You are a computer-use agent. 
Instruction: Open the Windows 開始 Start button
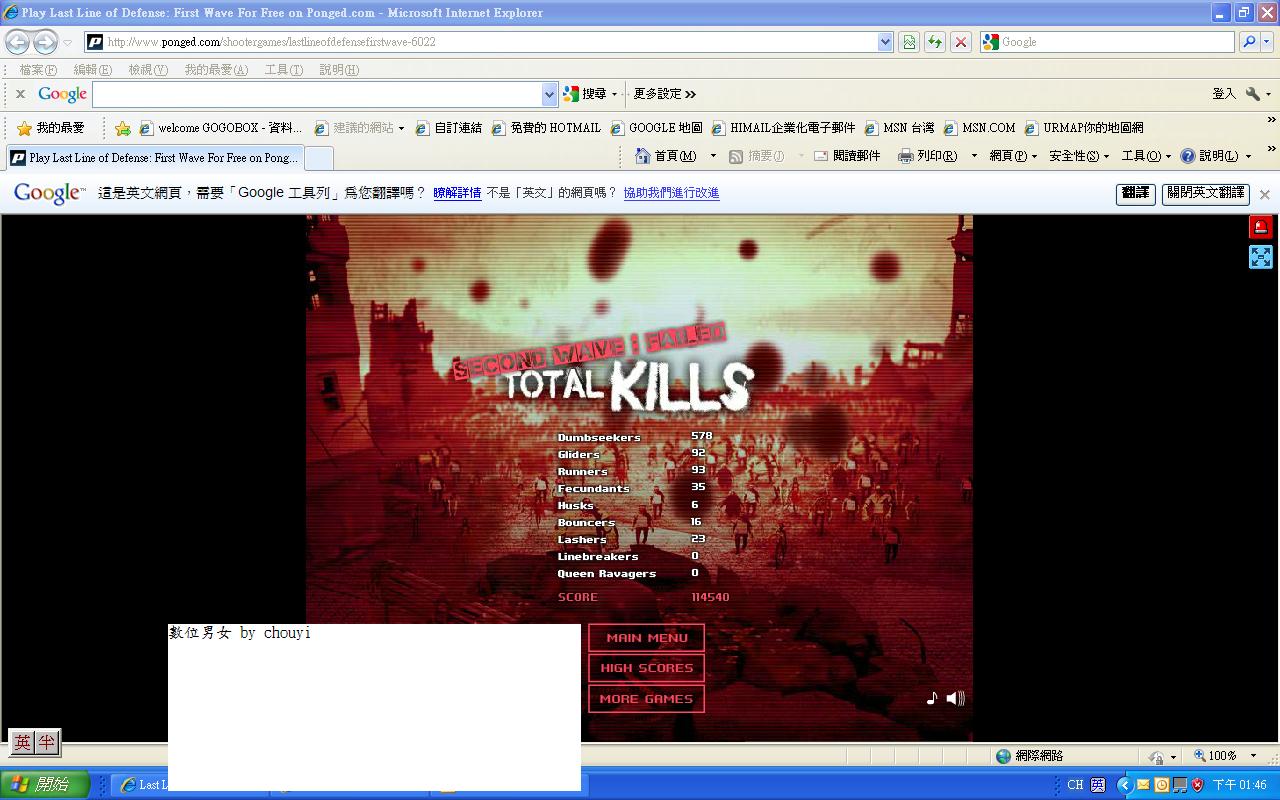[45, 785]
